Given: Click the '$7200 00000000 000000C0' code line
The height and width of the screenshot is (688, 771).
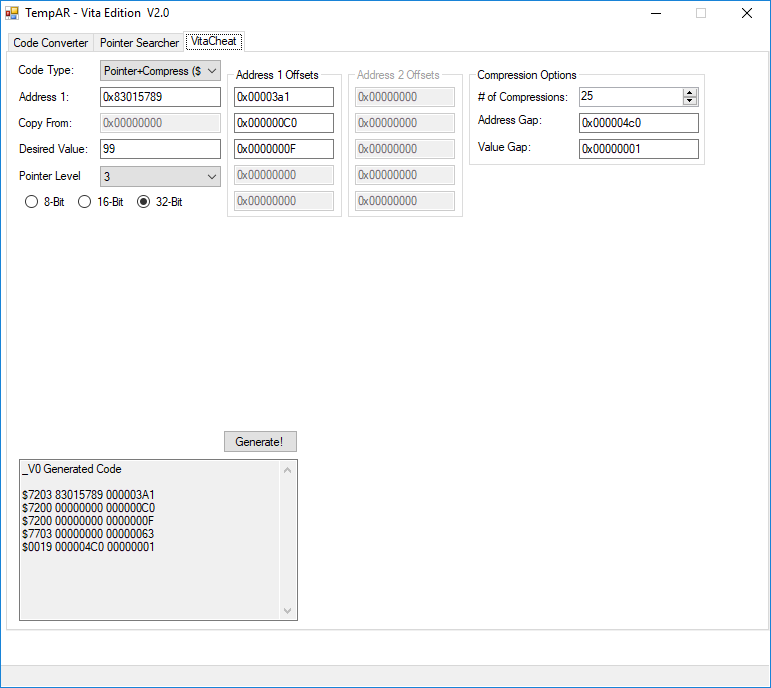Looking at the screenshot, I should tap(88, 508).
